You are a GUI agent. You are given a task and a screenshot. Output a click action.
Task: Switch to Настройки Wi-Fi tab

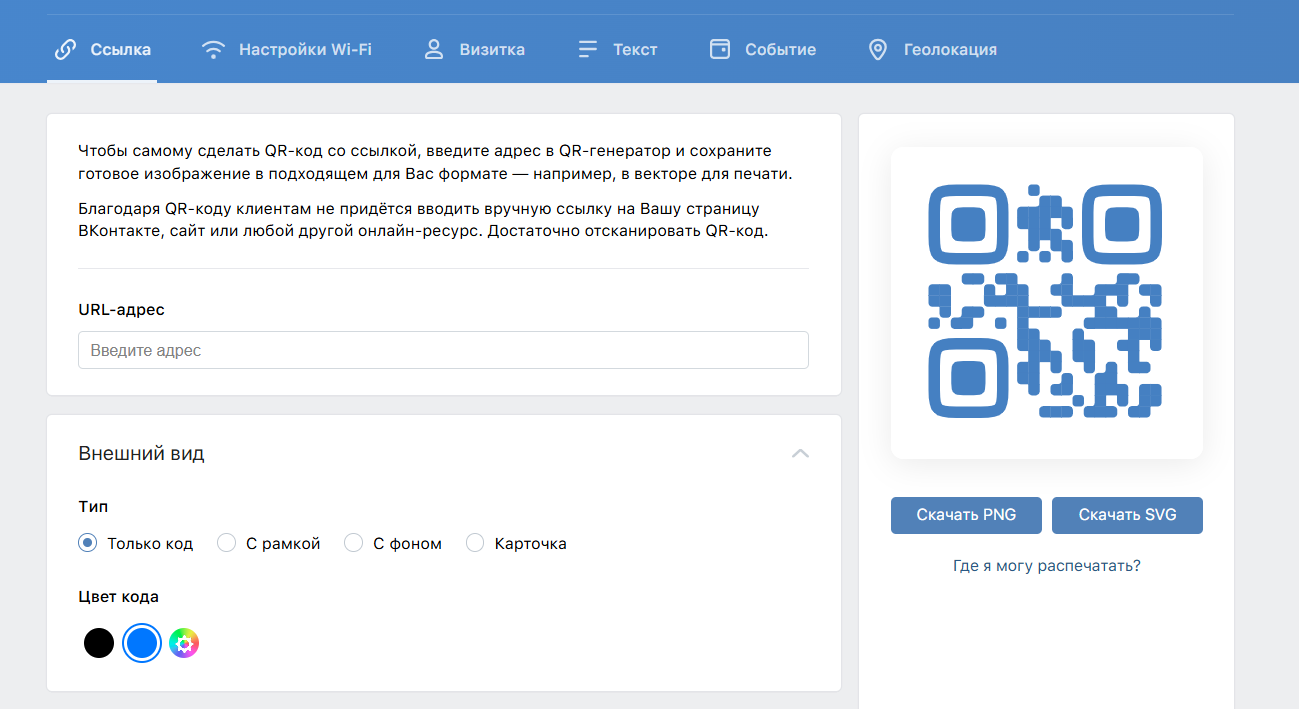(287, 49)
